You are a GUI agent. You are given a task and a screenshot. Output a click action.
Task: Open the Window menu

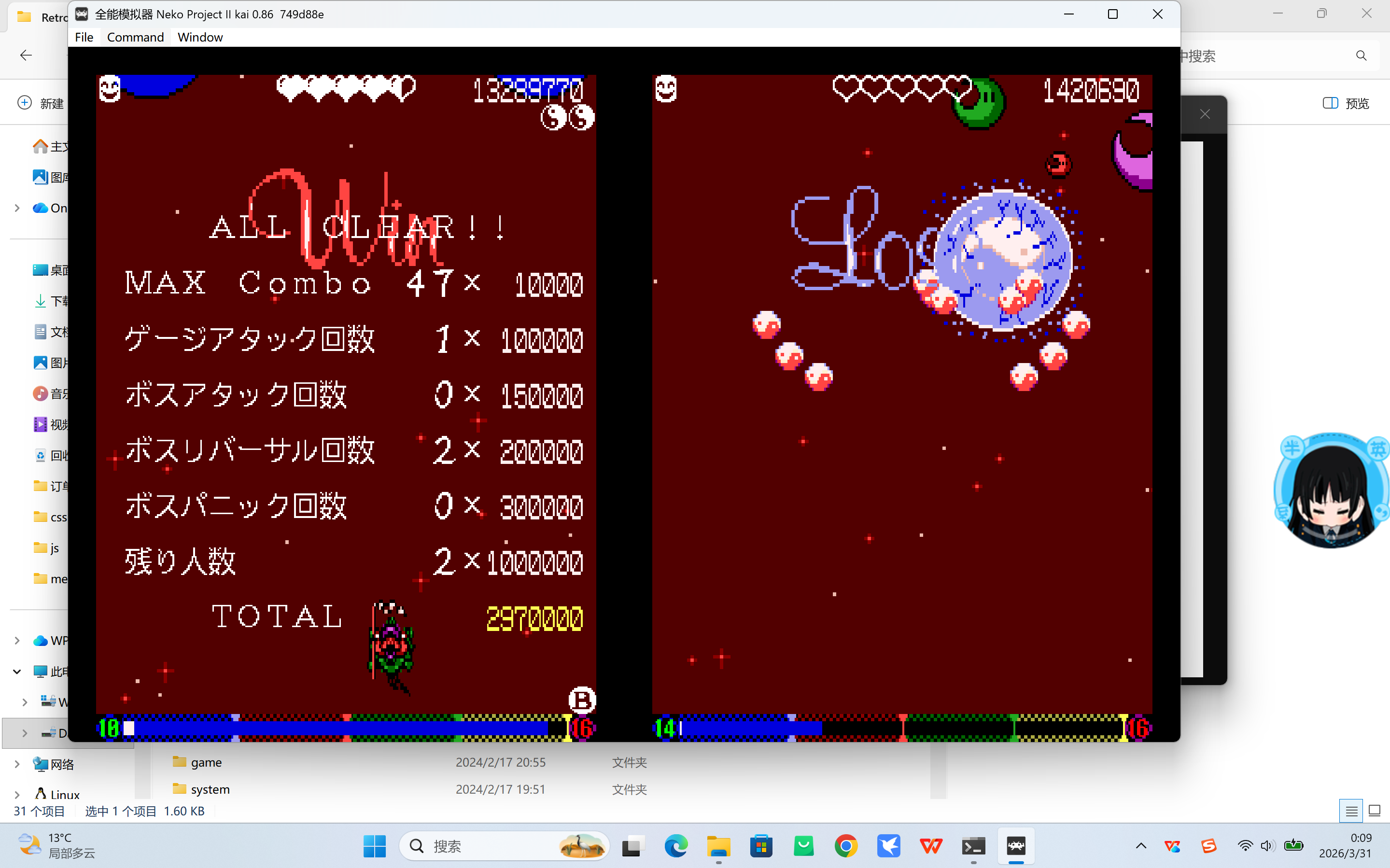click(x=200, y=37)
